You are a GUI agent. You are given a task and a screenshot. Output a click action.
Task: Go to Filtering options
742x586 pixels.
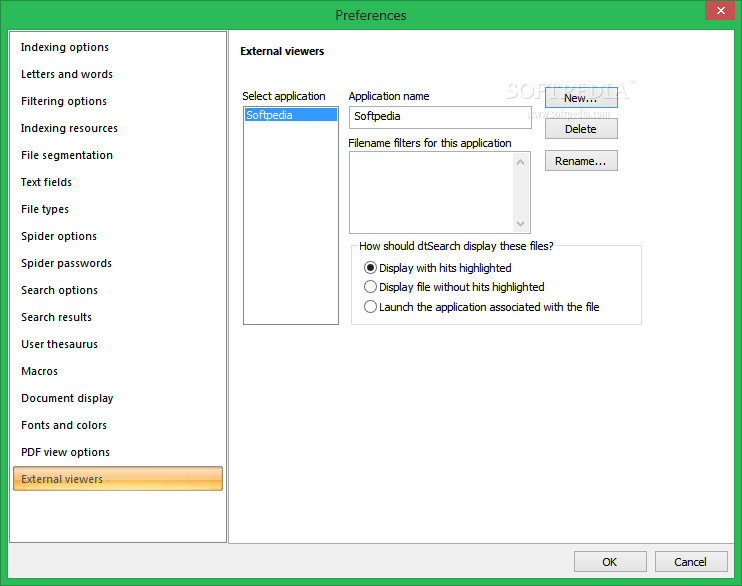click(x=64, y=101)
